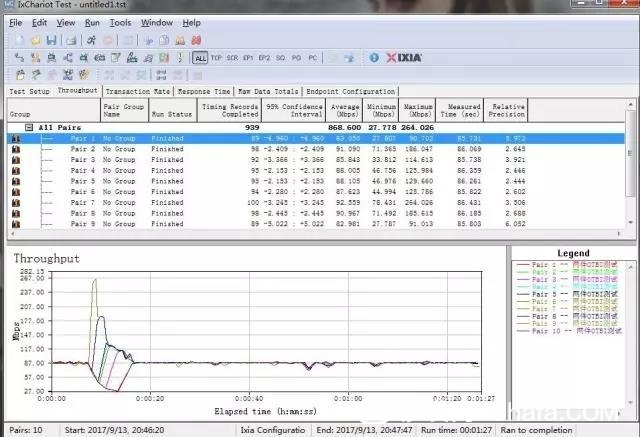Screen dimensions: 640x437
Task: Open the File menu
Action: (16, 23)
